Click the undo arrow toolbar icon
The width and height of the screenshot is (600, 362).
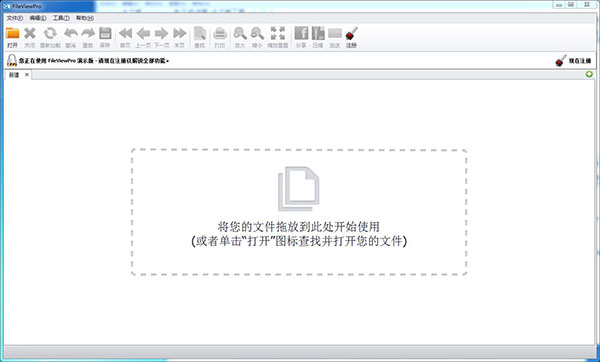pyautogui.click(x=71, y=33)
